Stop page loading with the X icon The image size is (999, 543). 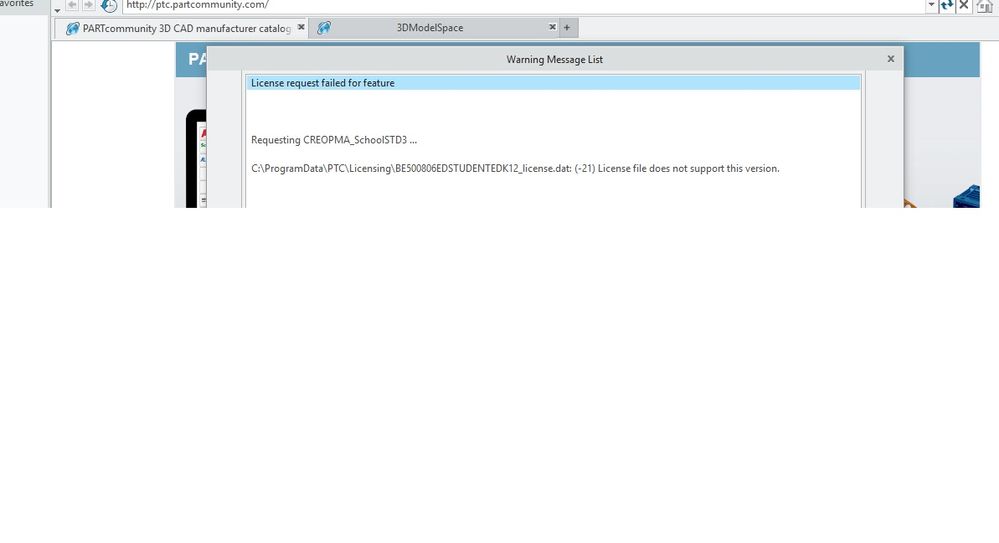tap(964, 5)
